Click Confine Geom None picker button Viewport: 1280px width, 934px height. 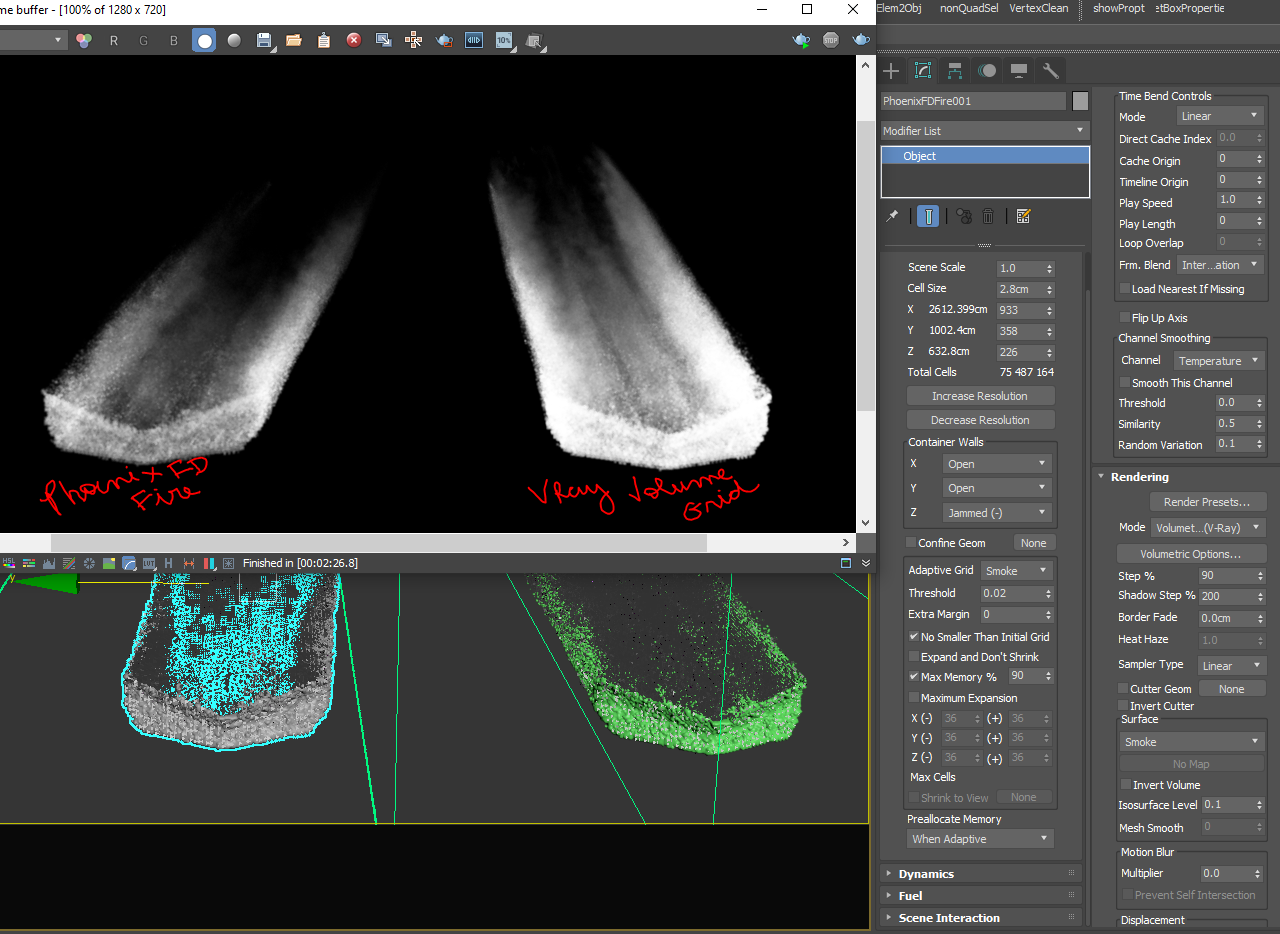coord(1034,543)
